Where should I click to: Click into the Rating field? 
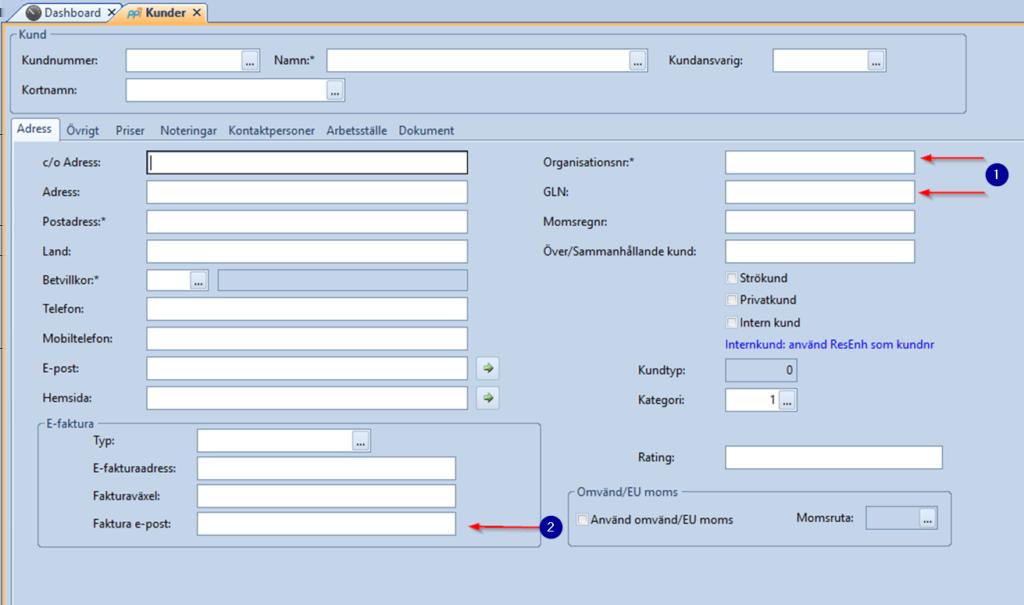tap(834, 457)
